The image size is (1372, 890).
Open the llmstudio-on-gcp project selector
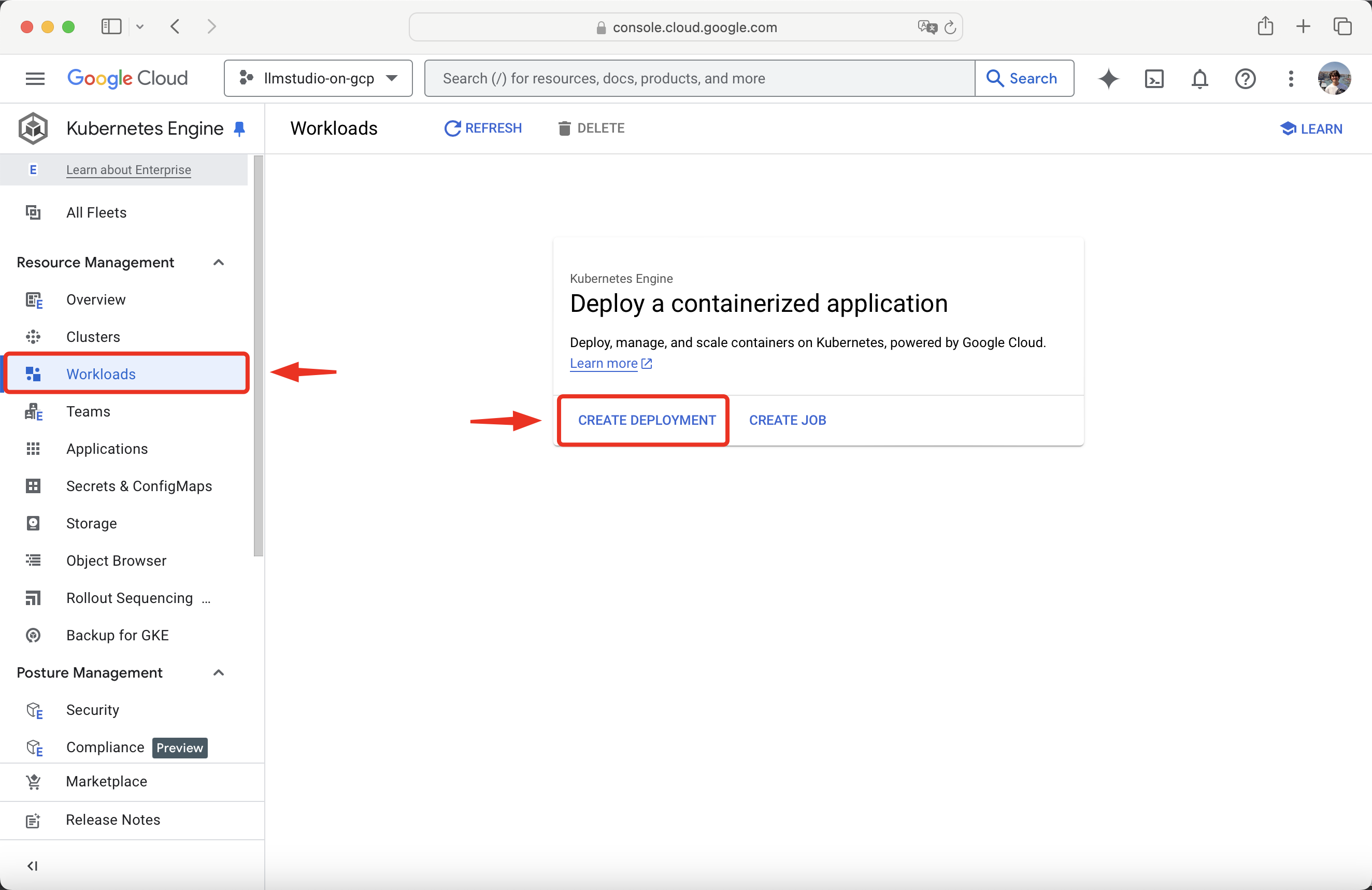pos(318,78)
